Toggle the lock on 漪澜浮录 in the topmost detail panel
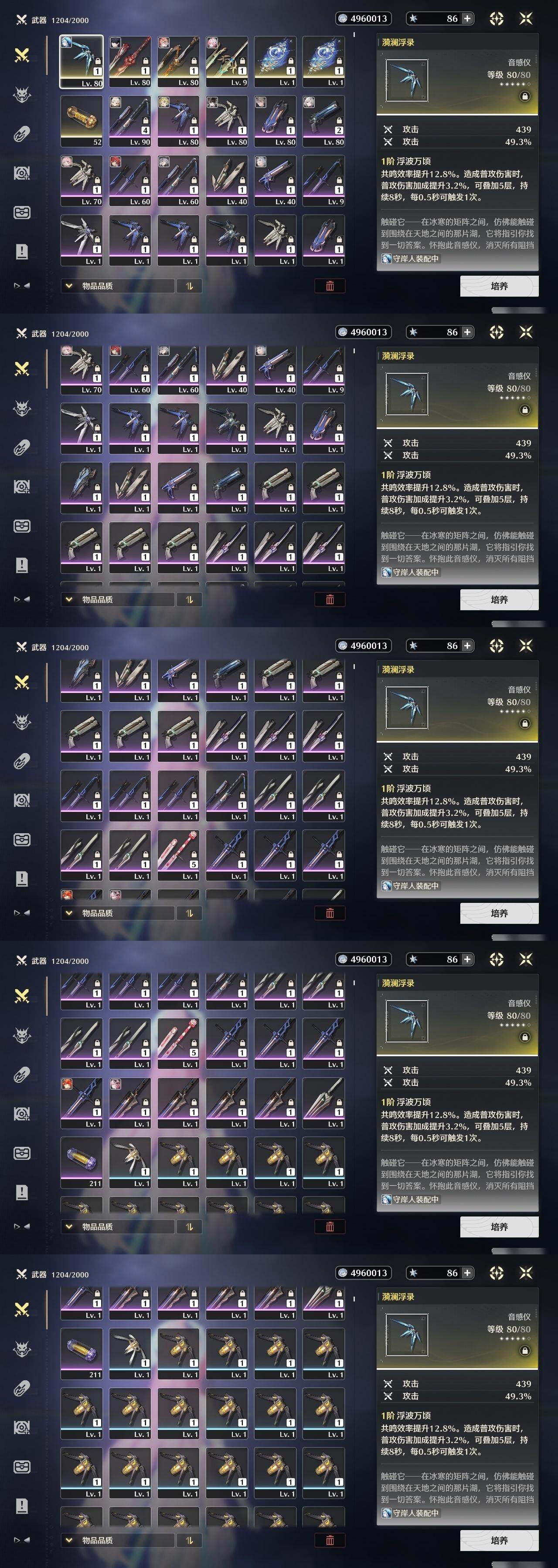Screen dimensions: 558x1568 tap(524, 96)
